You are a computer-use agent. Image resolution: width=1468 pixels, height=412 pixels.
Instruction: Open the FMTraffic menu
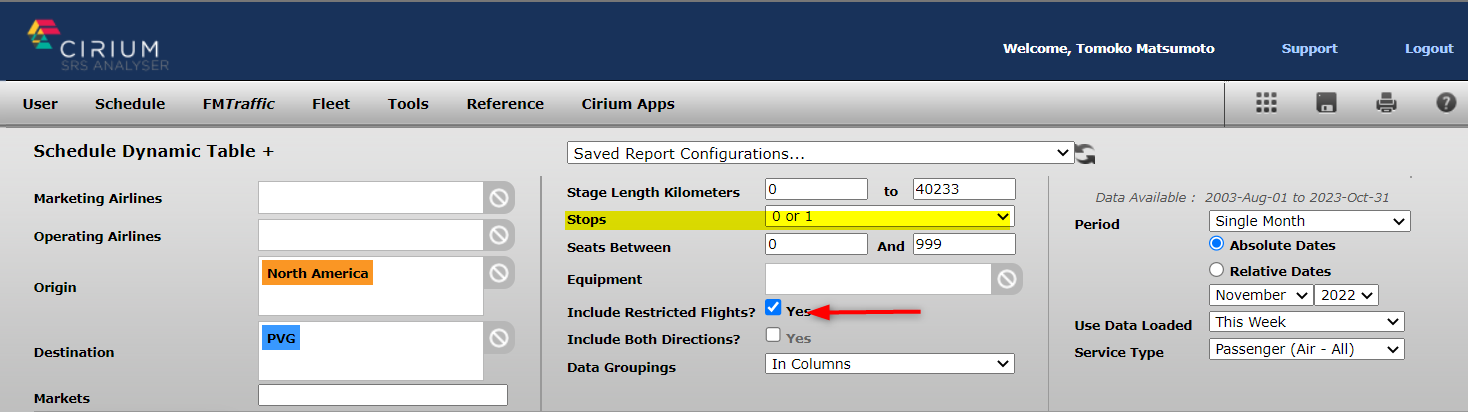pyautogui.click(x=238, y=104)
